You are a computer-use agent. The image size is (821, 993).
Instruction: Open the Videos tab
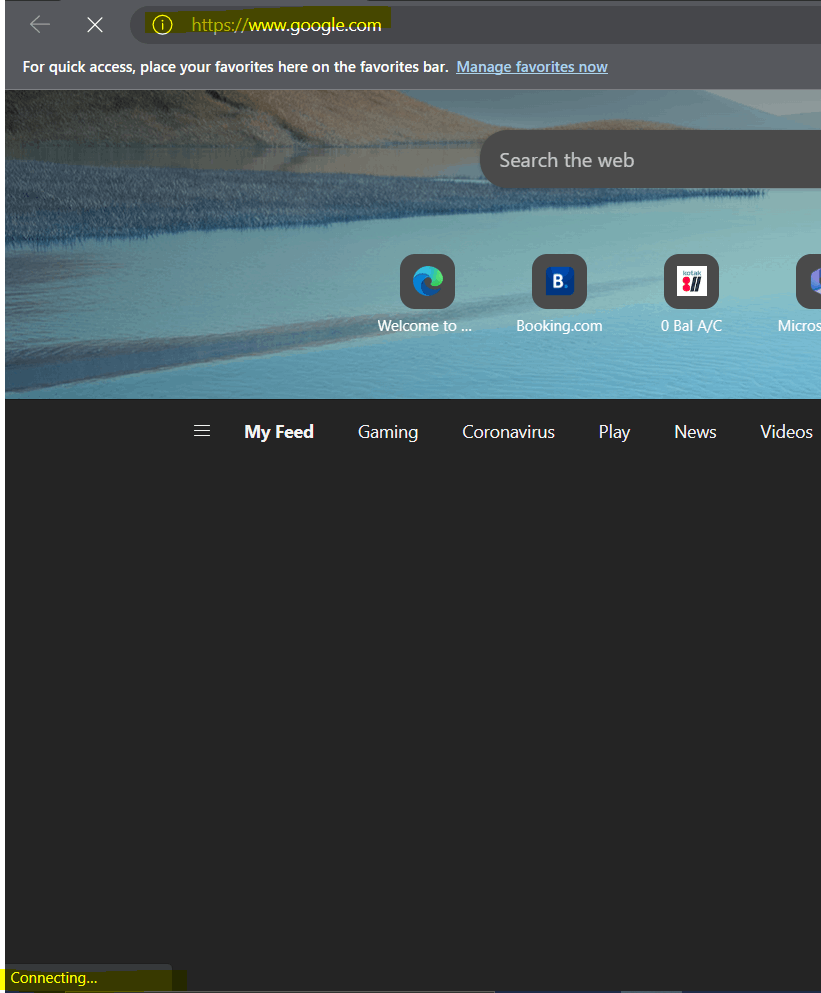tap(786, 432)
